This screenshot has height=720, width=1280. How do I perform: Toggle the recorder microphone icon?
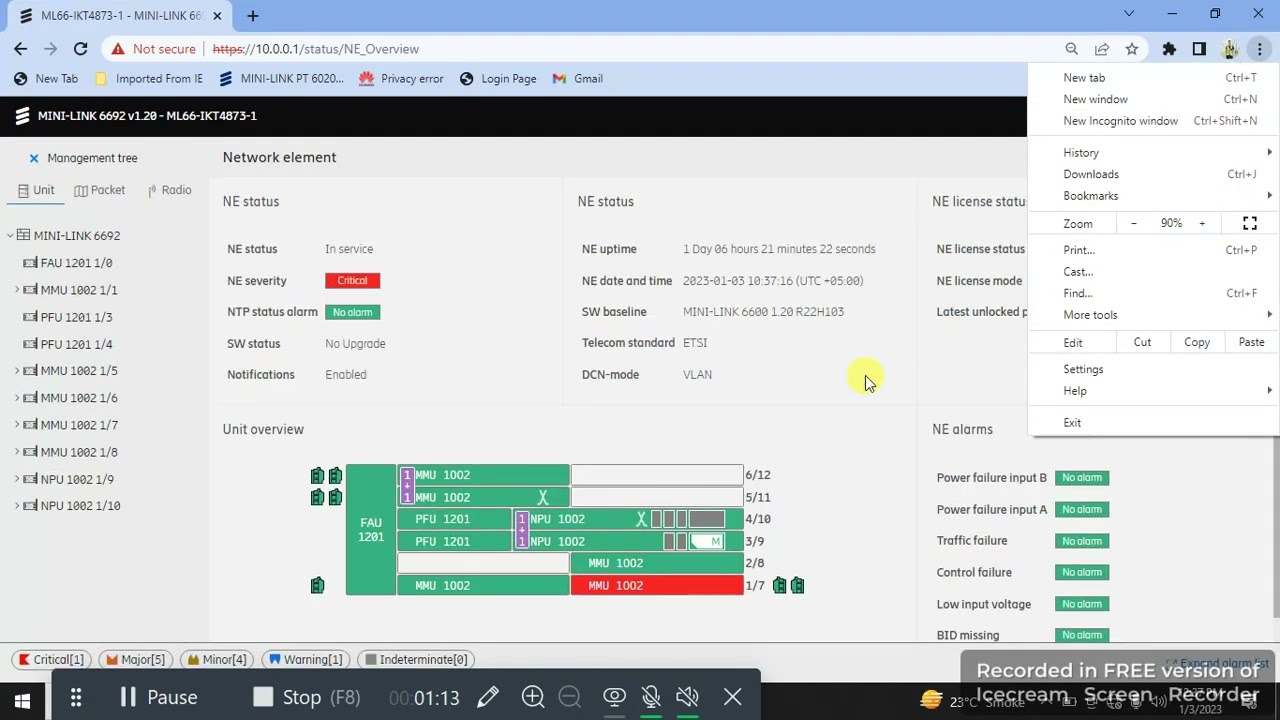(651, 697)
